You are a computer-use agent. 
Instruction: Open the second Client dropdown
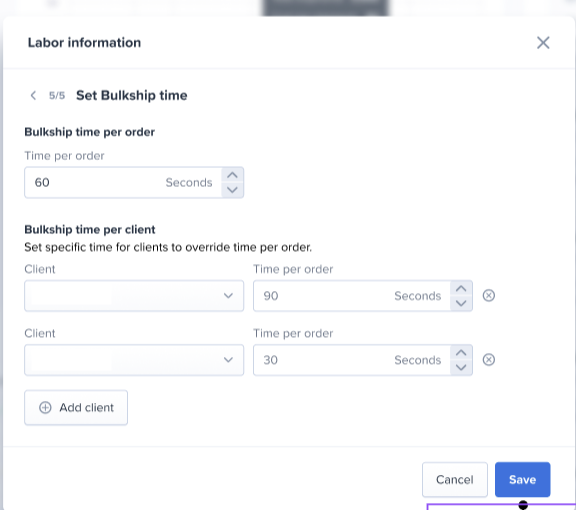134,360
